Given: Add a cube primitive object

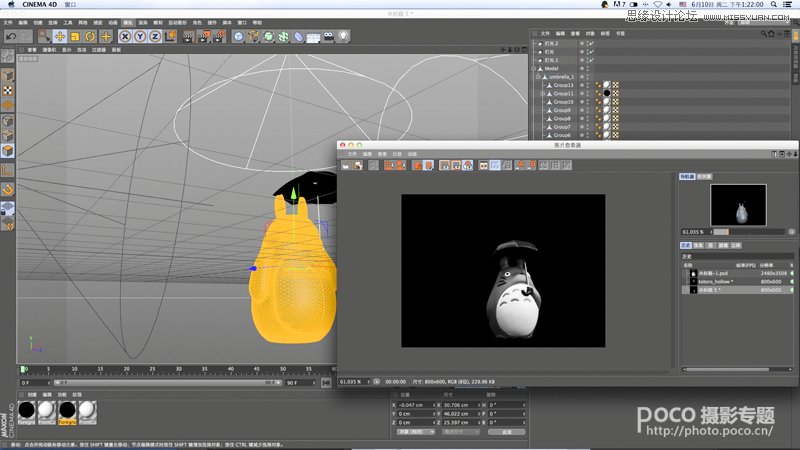Looking at the screenshot, I should tap(240, 36).
